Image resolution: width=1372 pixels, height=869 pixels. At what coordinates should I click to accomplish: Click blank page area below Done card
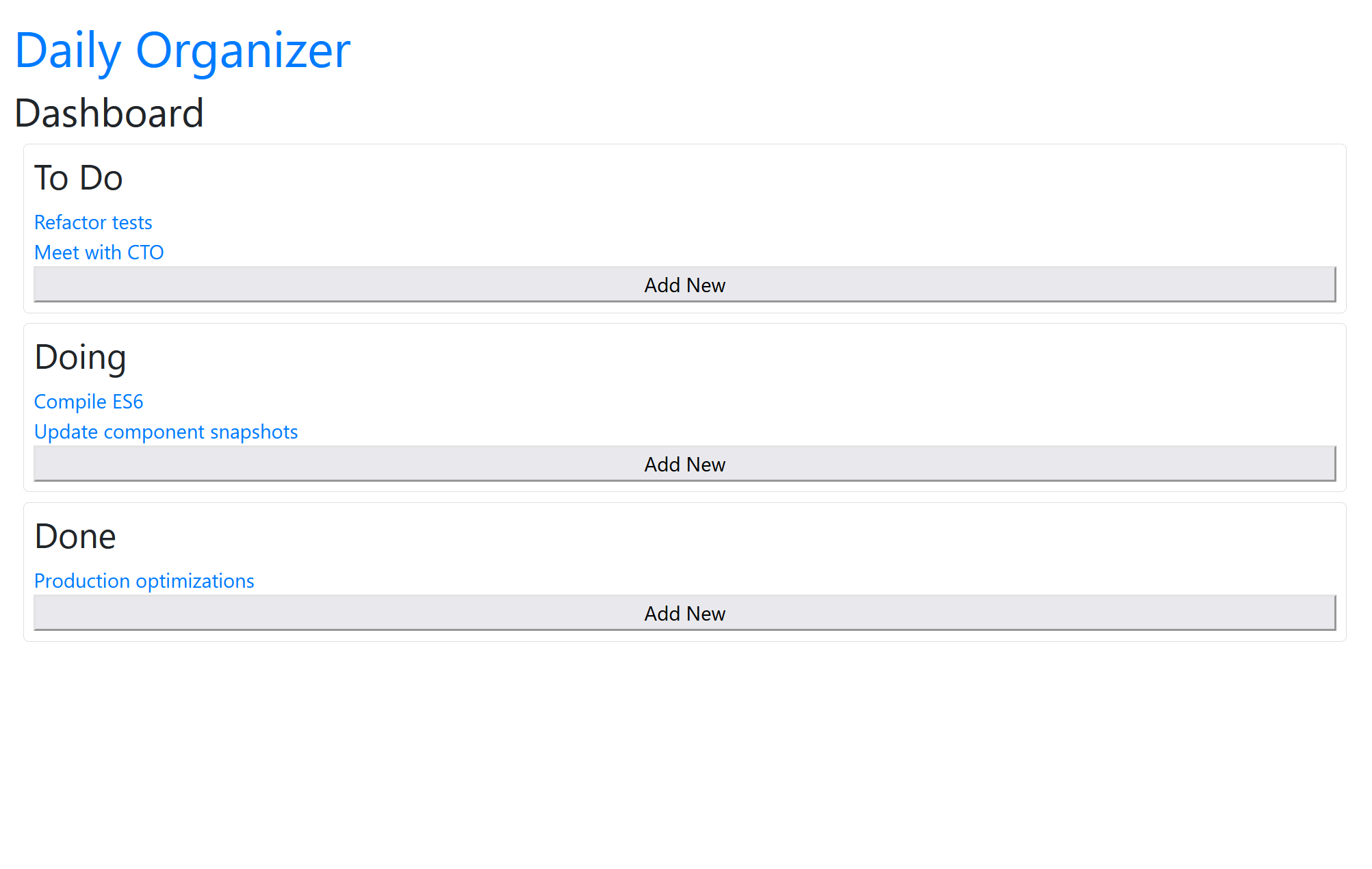684,753
